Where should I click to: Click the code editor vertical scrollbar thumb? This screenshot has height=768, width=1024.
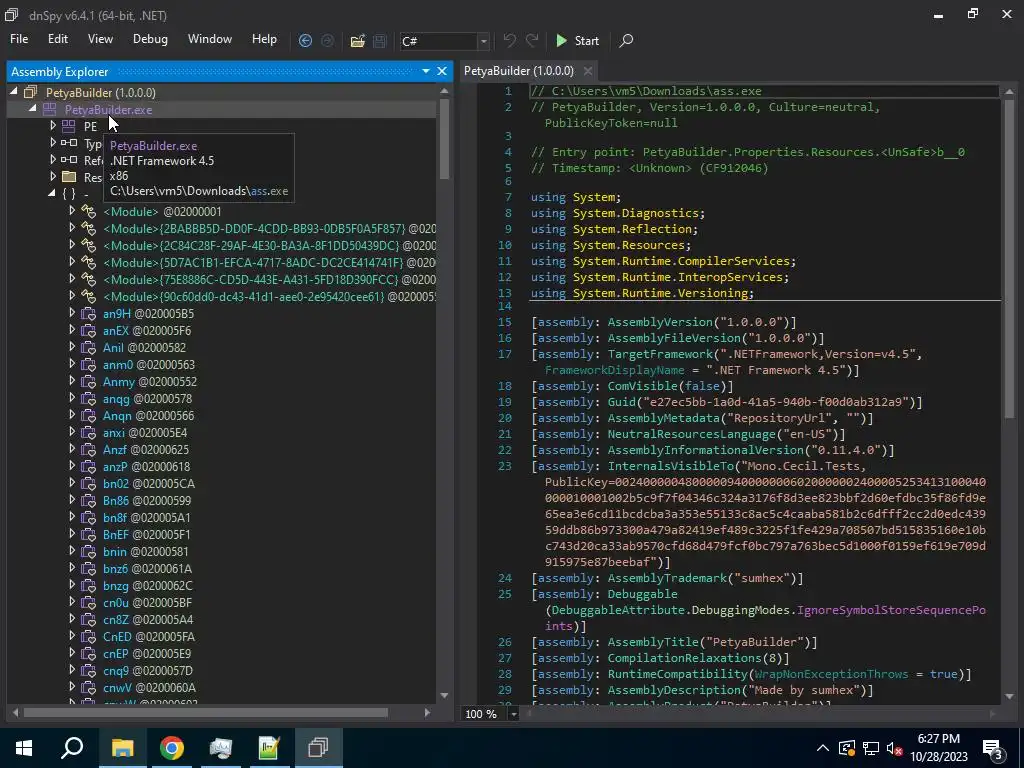(1009, 259)
